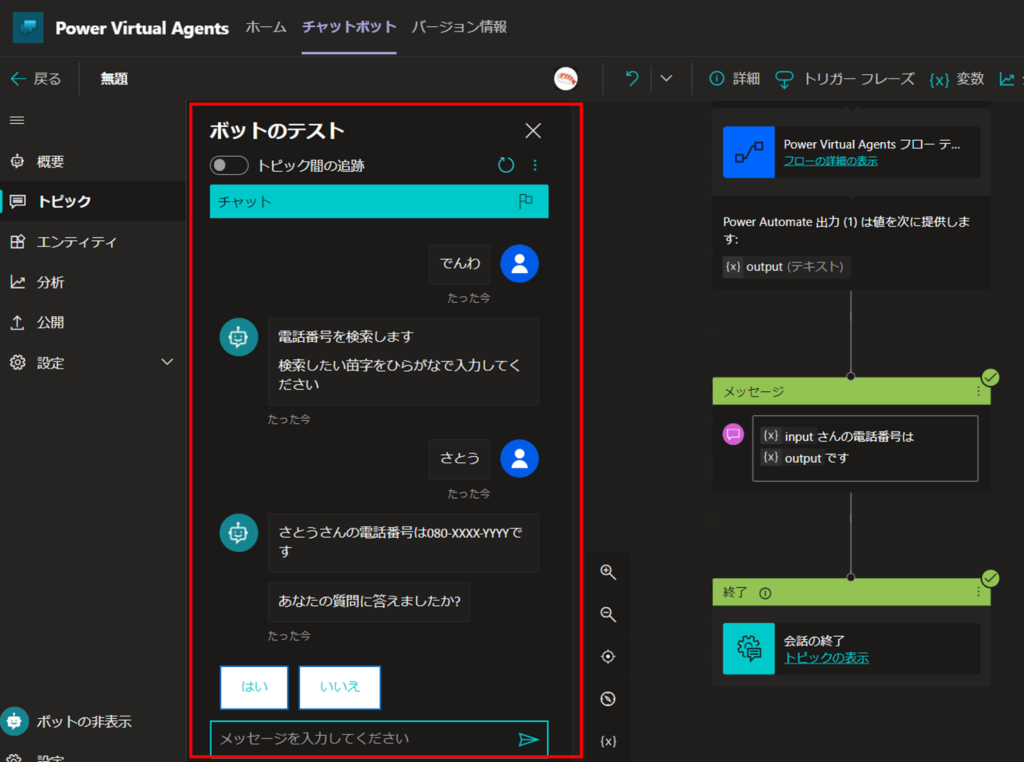Image resolution: width=1024 pixels, height=762 pixels.
Task: Open フローの詳細の表示 link
Action: (x=830, y=161)
